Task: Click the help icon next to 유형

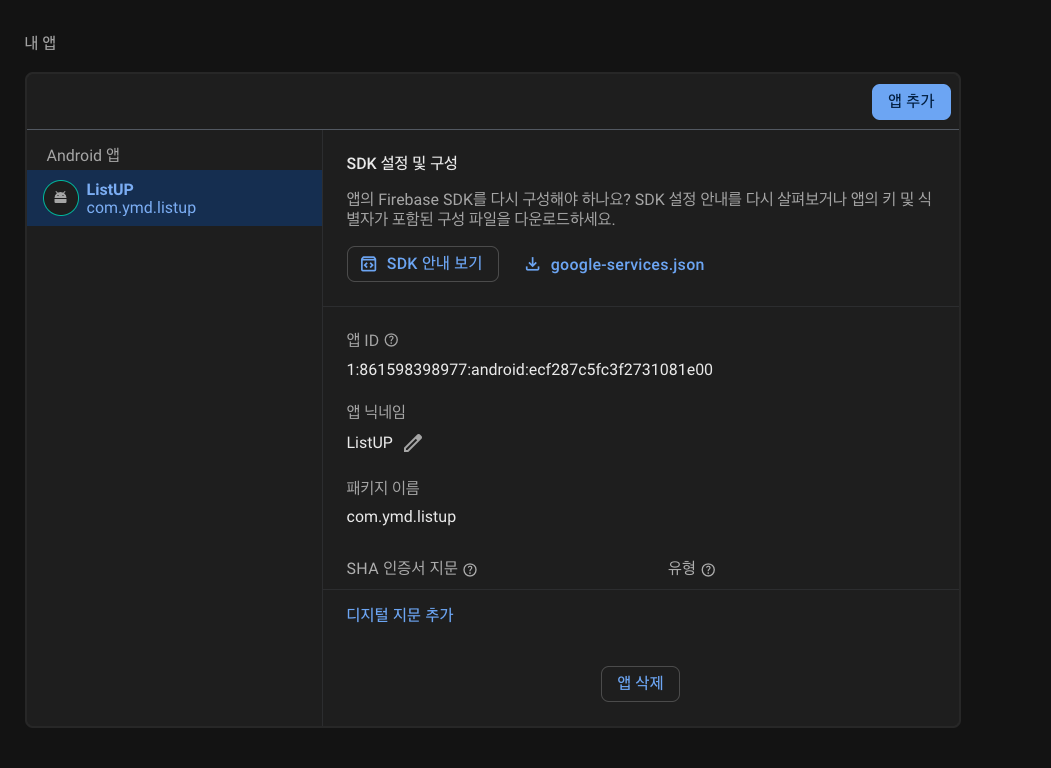Action: 708,570
